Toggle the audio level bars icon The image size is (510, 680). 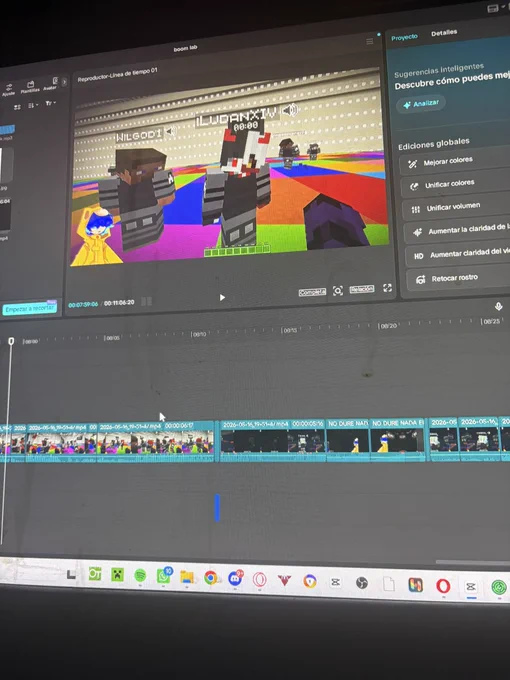tap(147, 301)
